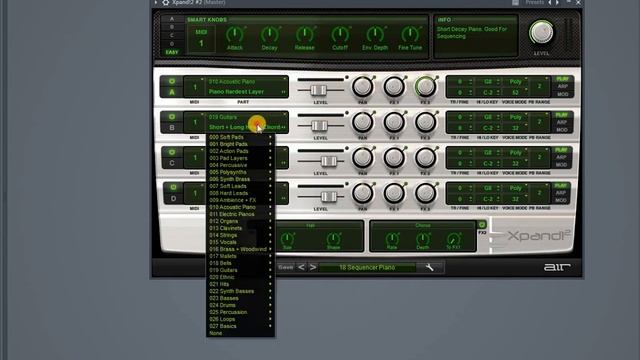This screenshot has height=360, width=640.
Task: Click the Release smart knob
Action: point(304,35)
